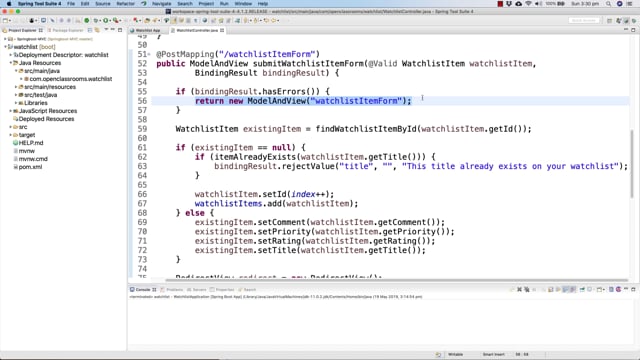Open the Run button's dropdown arrow
This screenshot has width=640, height=360.
(x=110, y=20)
